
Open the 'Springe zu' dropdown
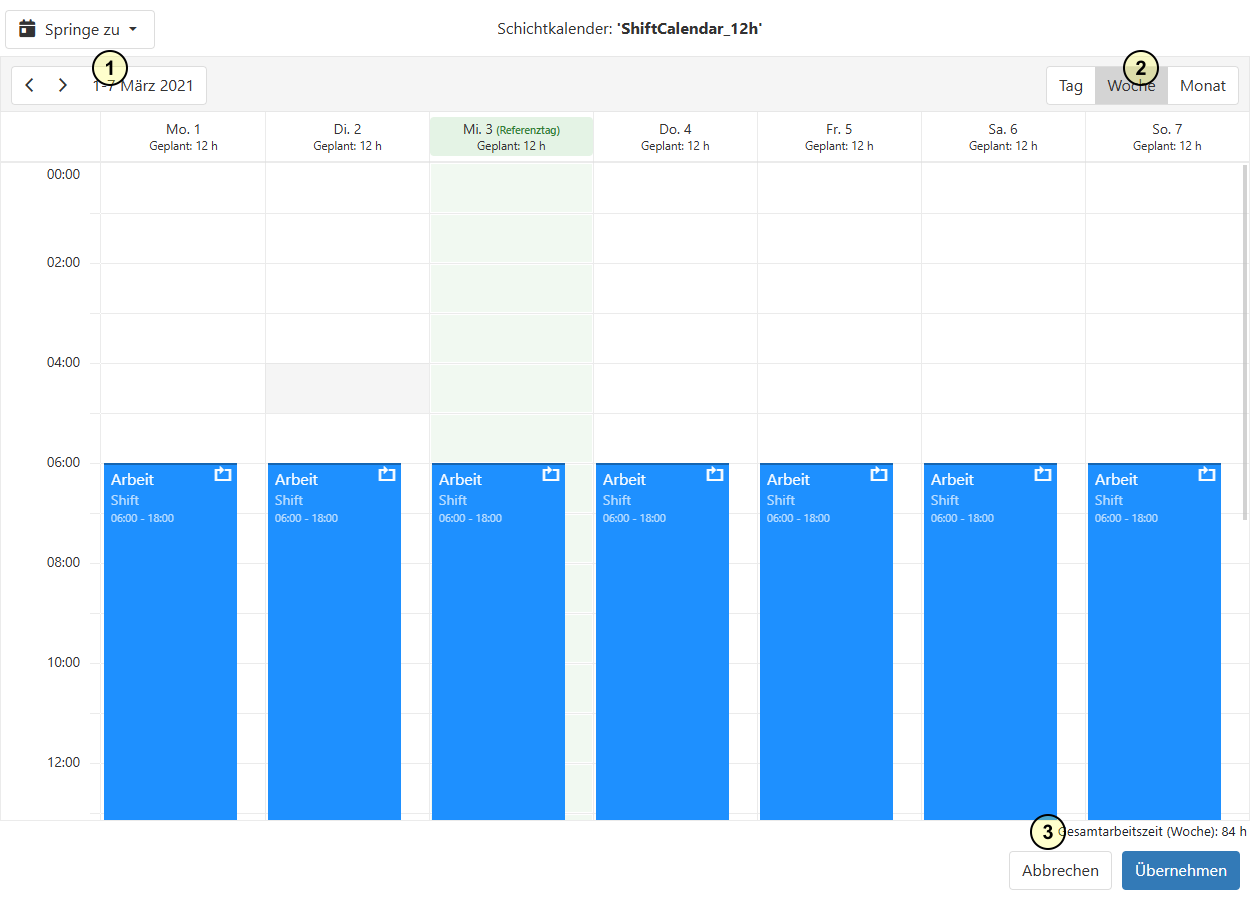tap(80, 29)
